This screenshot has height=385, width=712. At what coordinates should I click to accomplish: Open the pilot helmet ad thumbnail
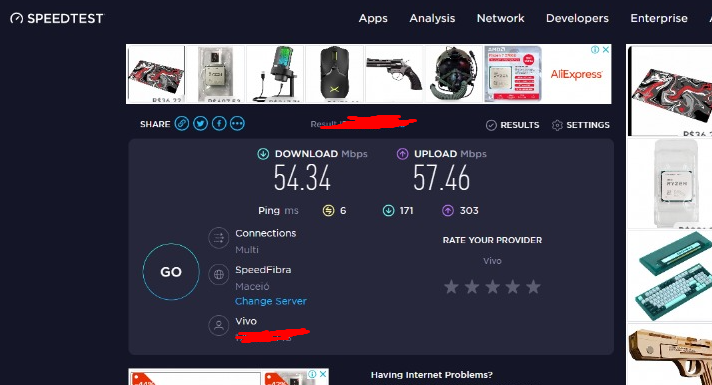pyautogui.click(x=454, y=74)
